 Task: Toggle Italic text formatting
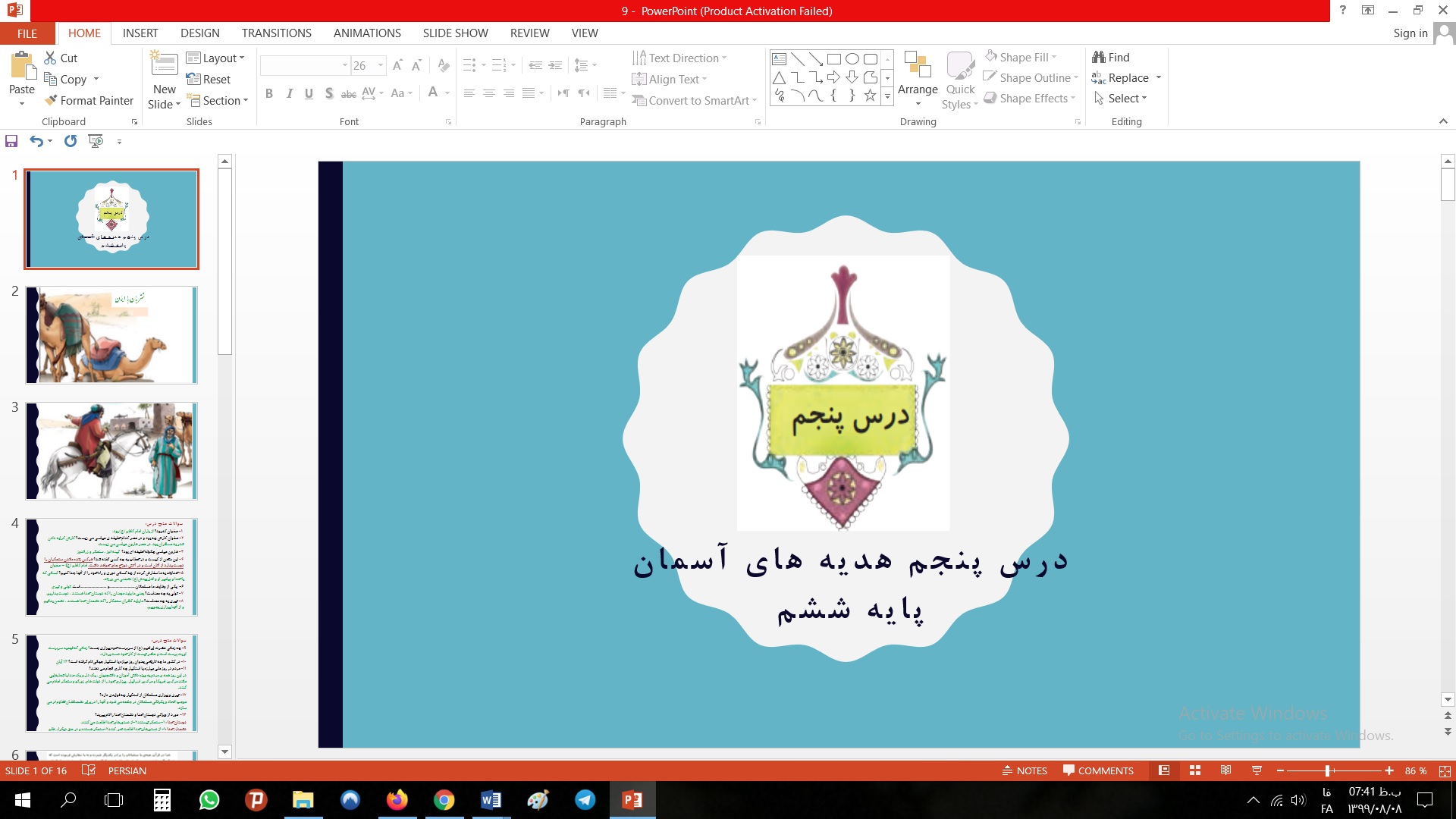click(289, 93)
